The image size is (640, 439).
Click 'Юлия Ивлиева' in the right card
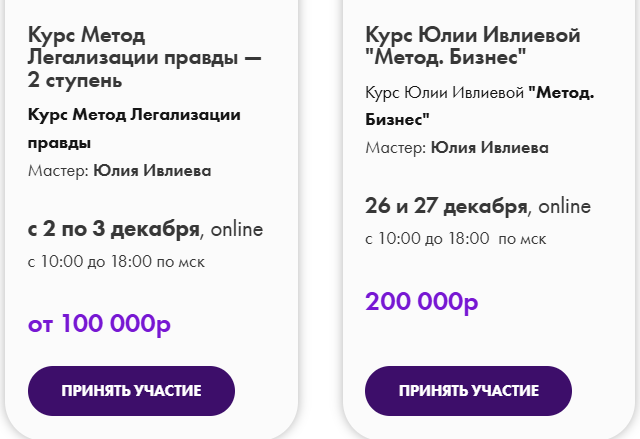tap(490, 148)
